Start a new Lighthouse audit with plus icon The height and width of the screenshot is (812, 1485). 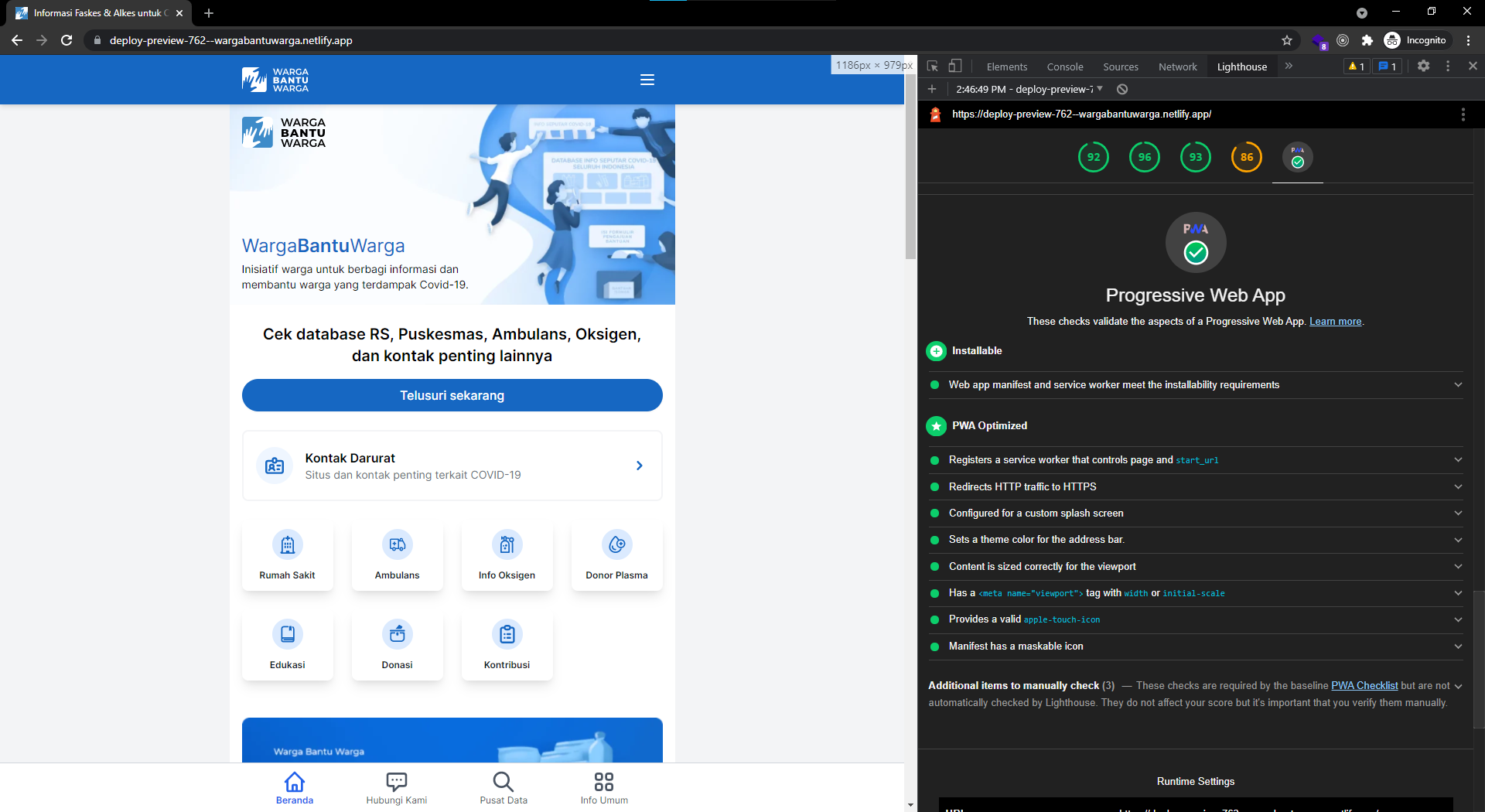tap(932, 89)
